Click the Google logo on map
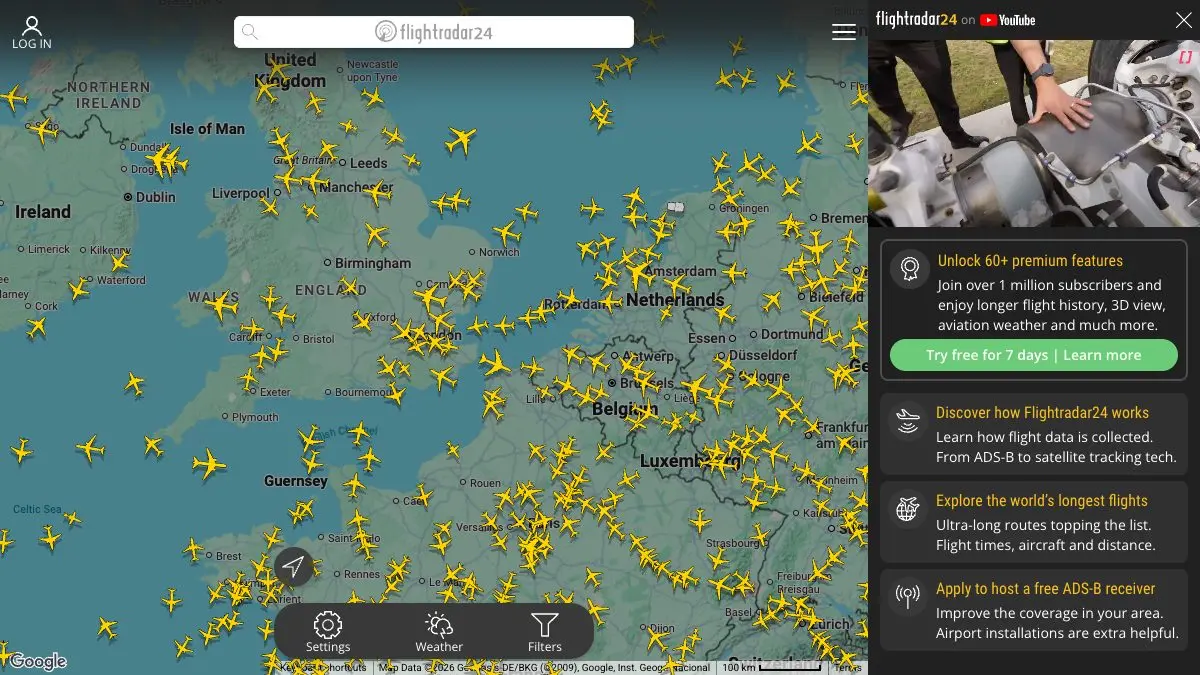Screen dimensions: 1200x675 click(38, 661)
